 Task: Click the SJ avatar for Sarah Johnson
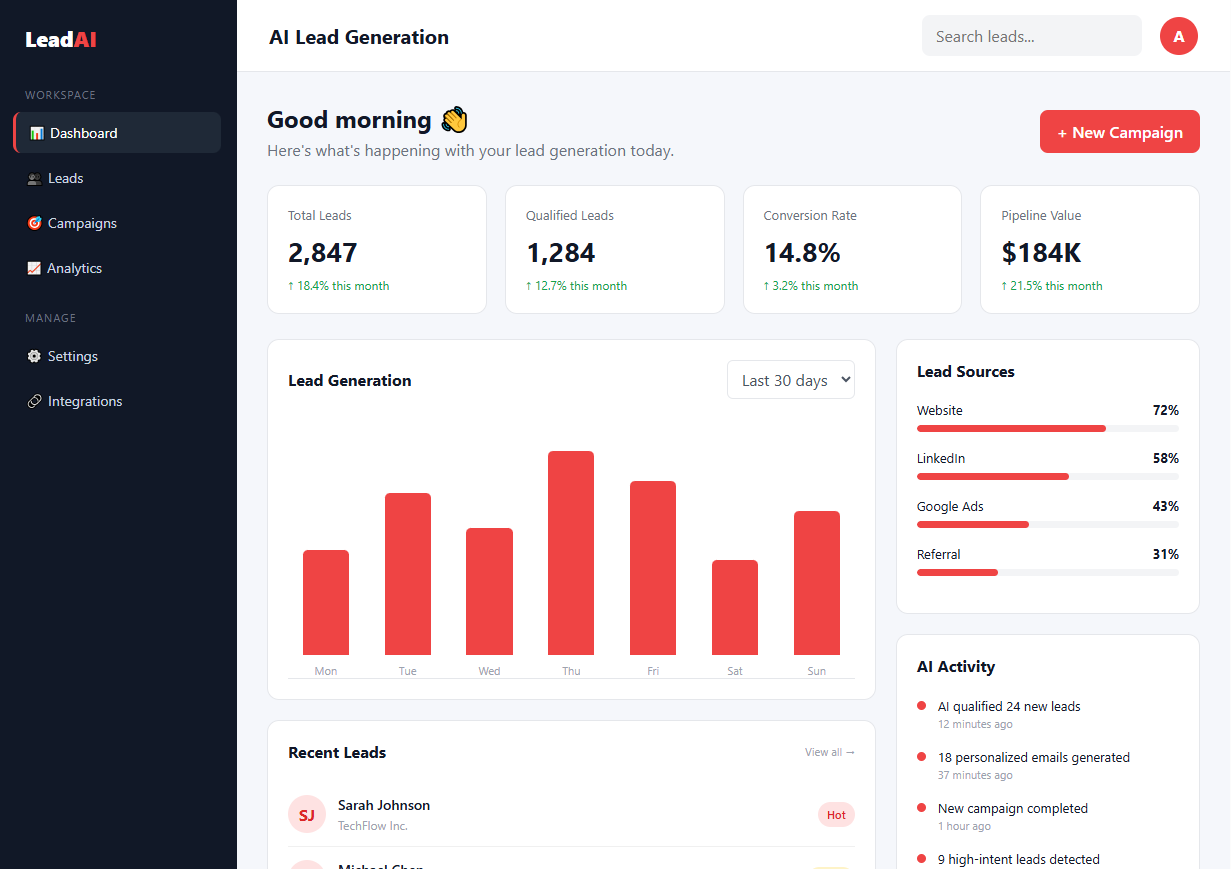[x=307, y=815]
